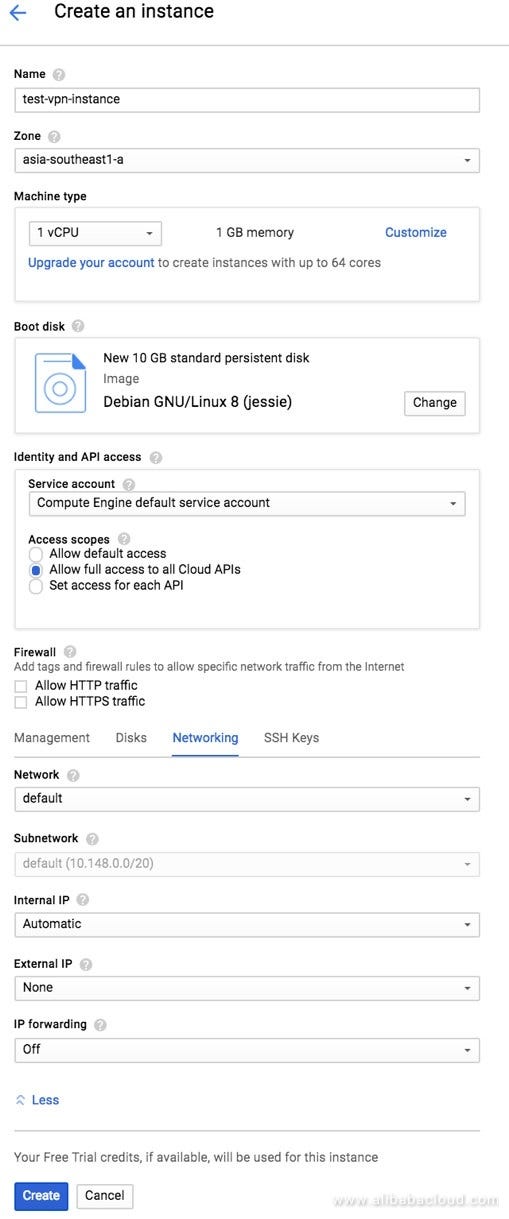Screen dimensions: 509x1219
Task: Enable Allow HTTPS traffic checkbox
Action: [x=21, y=702]
